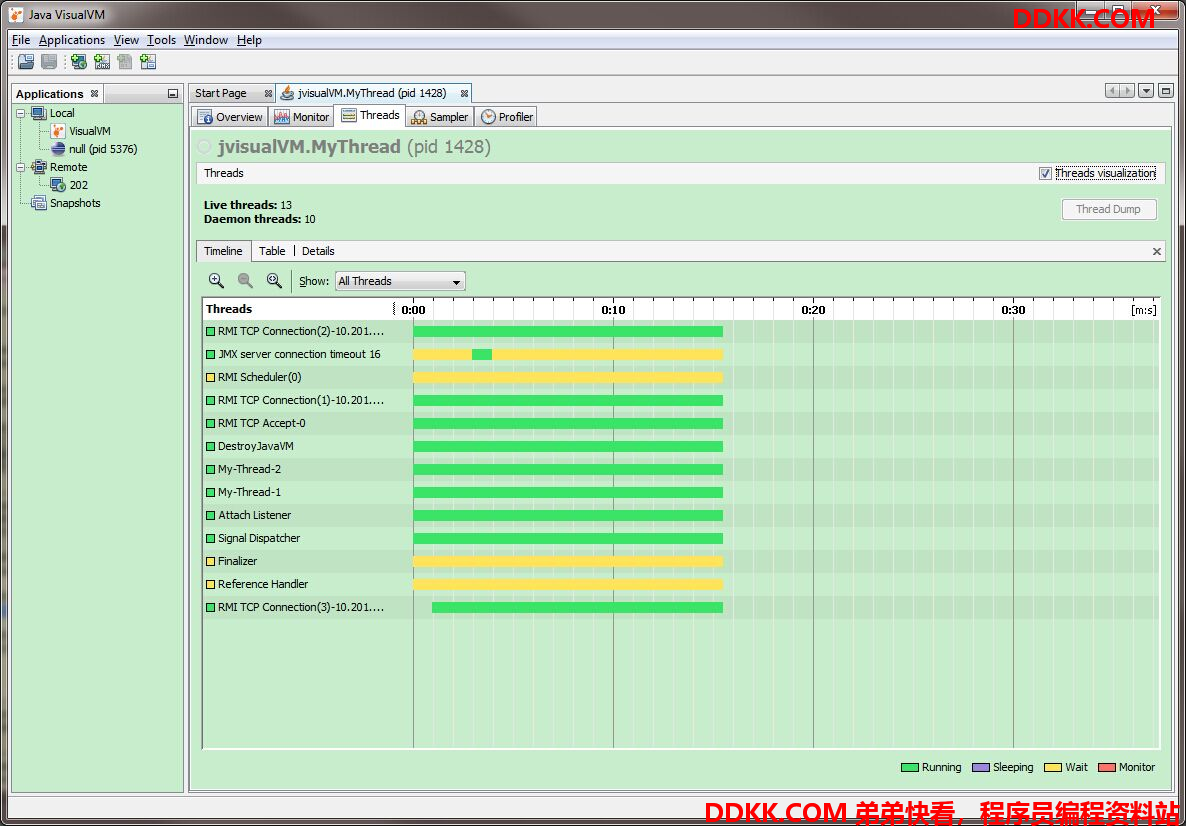Click the Running legend color swatch
Screen dimensions: 1186x826
pos(909,768)
